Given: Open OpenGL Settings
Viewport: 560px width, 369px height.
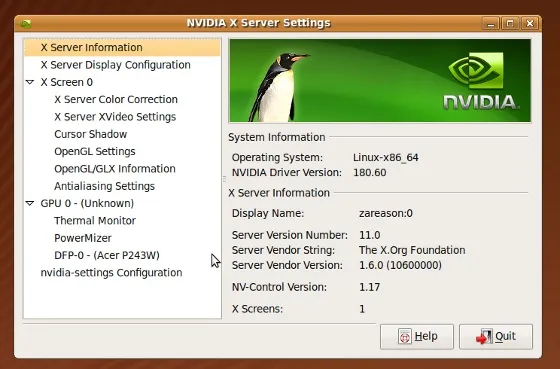Looking at the screenshot, I should coord(95,151).
